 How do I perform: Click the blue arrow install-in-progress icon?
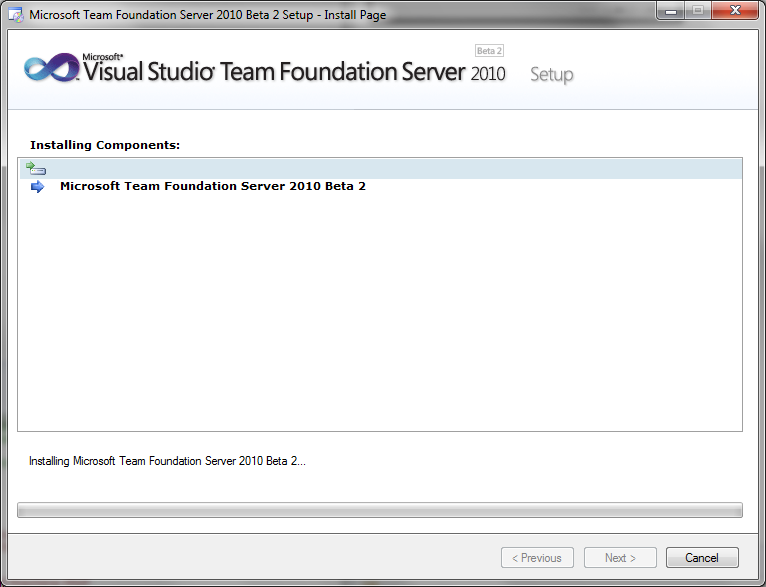[x=37, y=187]
